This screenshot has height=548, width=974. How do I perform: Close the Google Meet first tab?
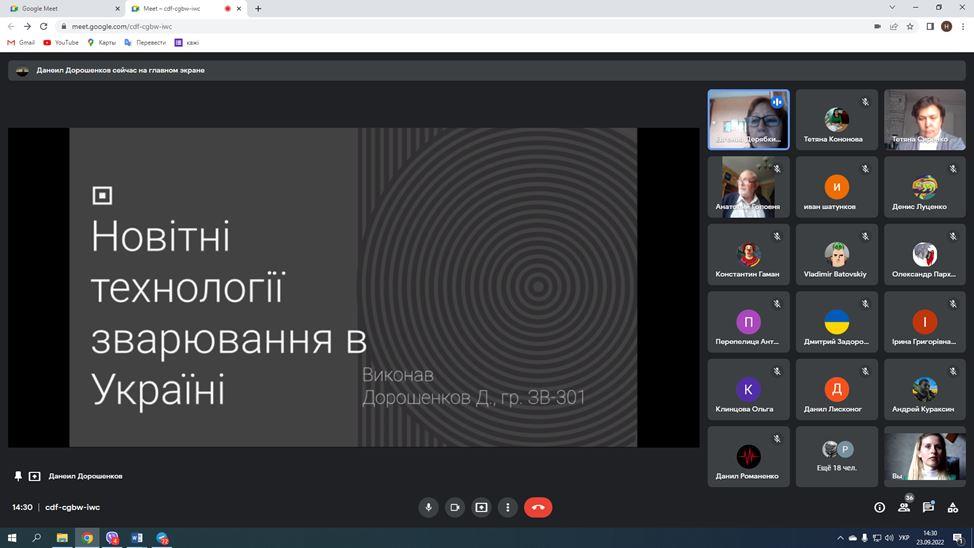point(117,9)
